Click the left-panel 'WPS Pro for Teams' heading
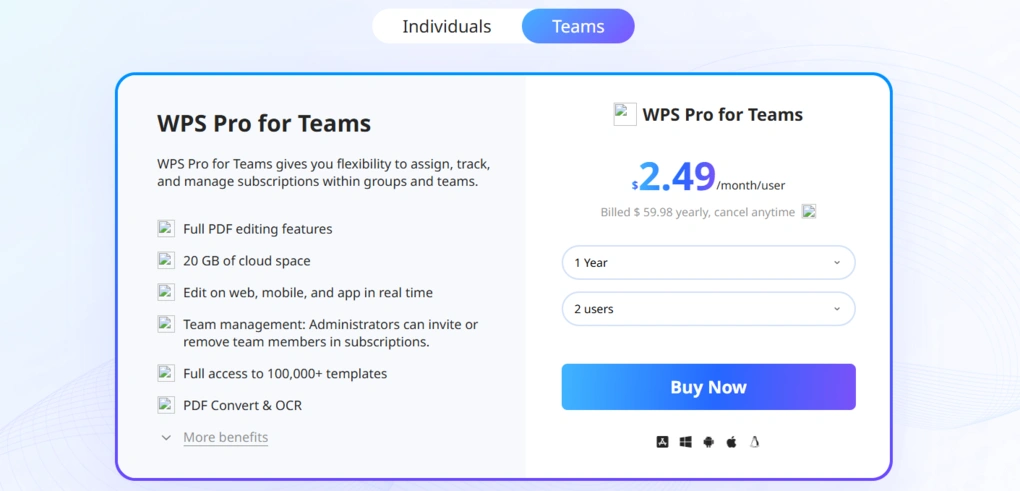 pyautogui.click(x=264, y=123)
